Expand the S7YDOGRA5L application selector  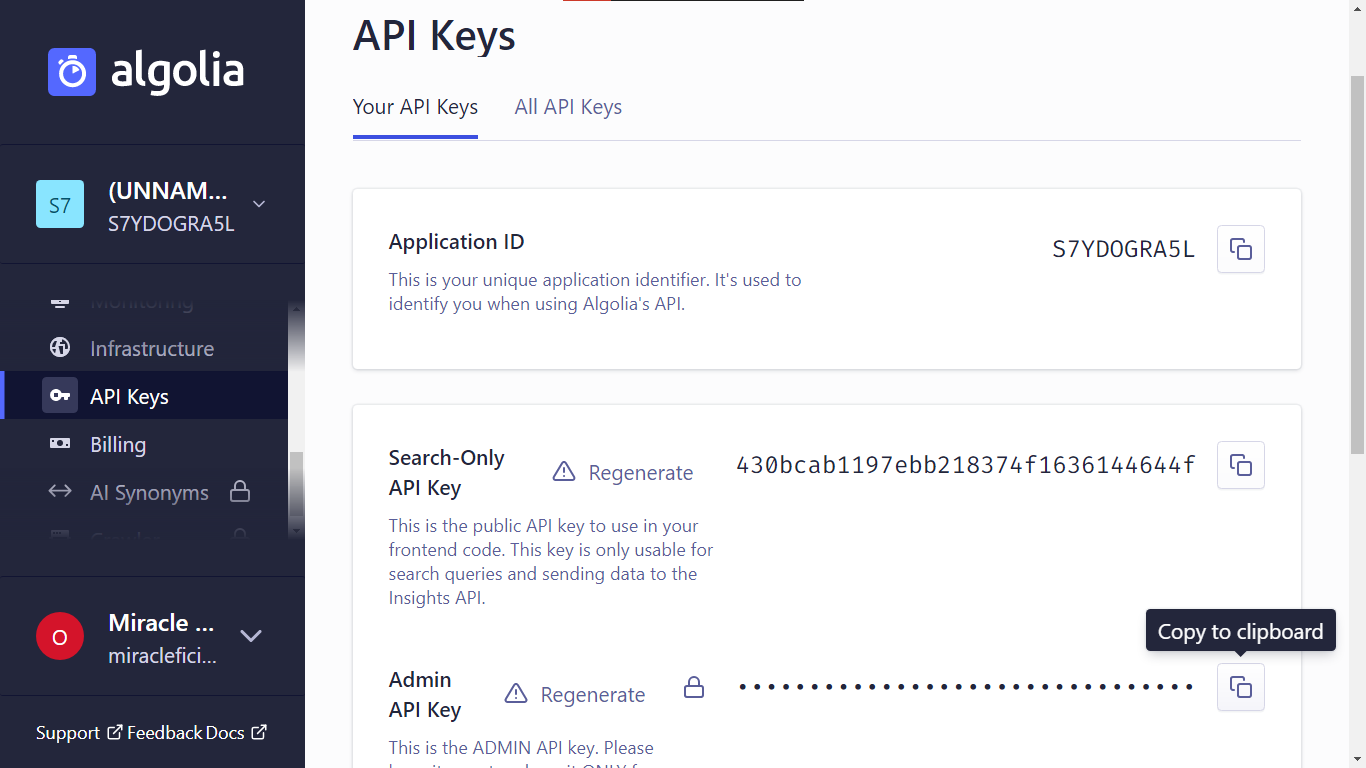click(x=258, y=203)
